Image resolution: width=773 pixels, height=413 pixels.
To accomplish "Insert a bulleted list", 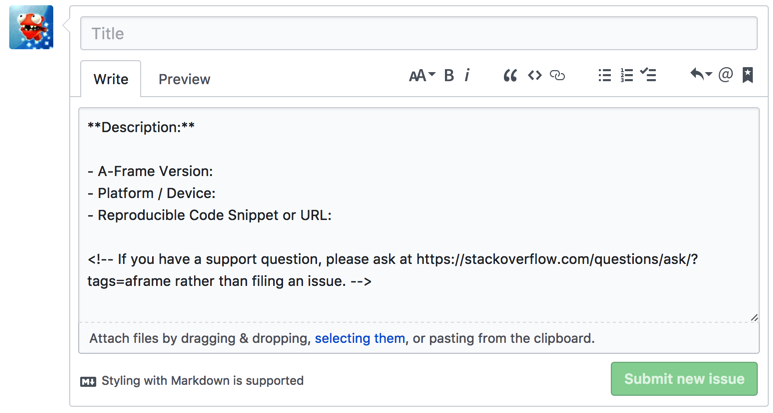I will (x=605, y=75).
